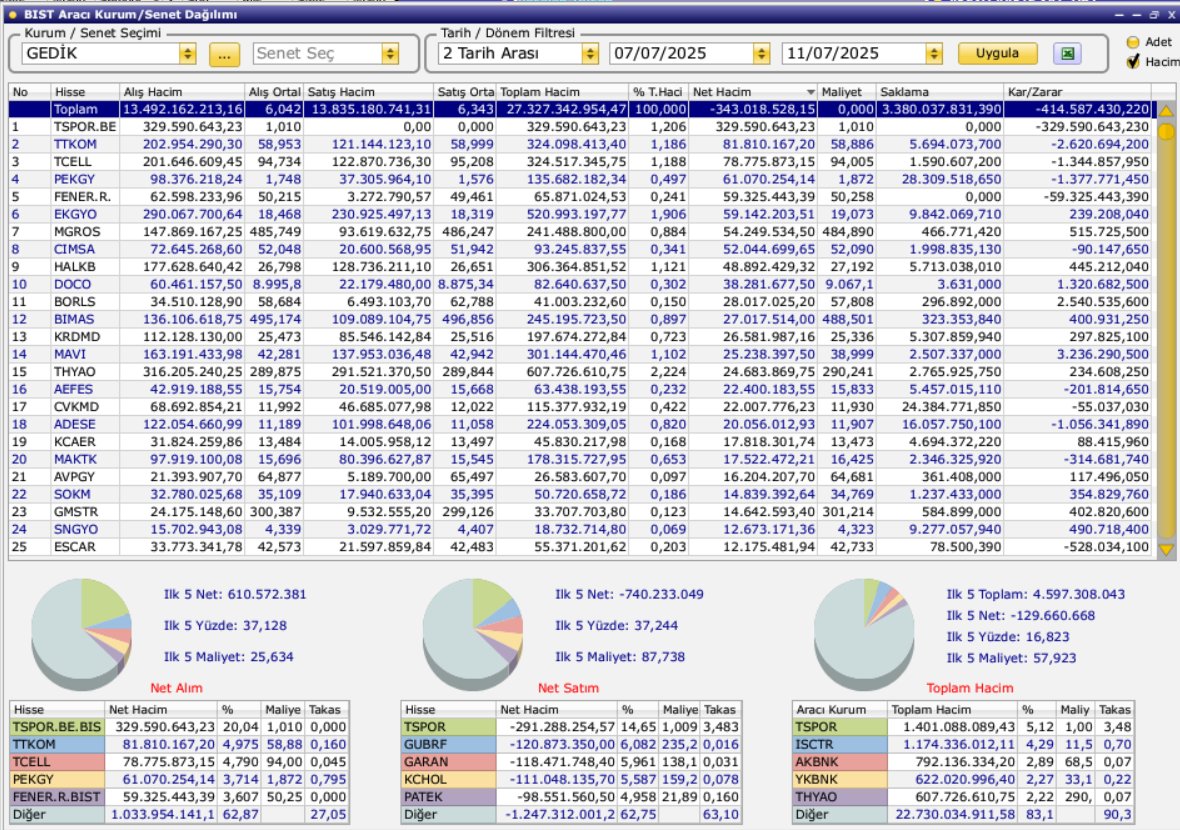Select the THYAO row in main table
The image size is (1180, 830).
(x=580, y=372)
